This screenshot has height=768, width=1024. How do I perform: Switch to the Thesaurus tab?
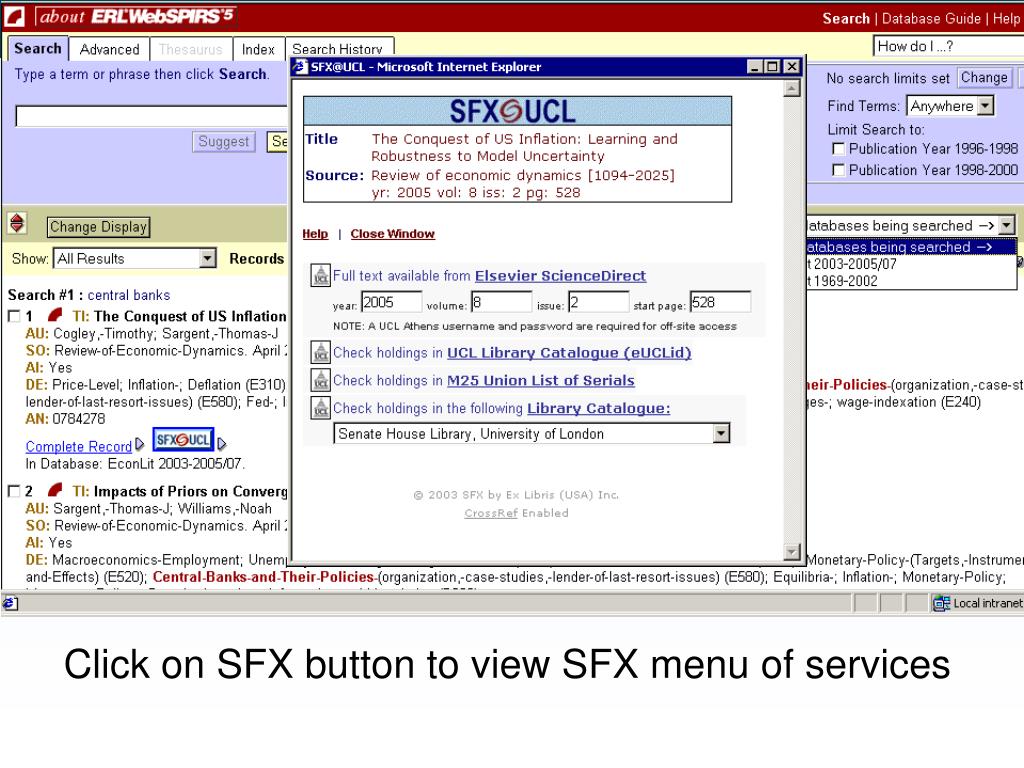[x=190, y=49]
